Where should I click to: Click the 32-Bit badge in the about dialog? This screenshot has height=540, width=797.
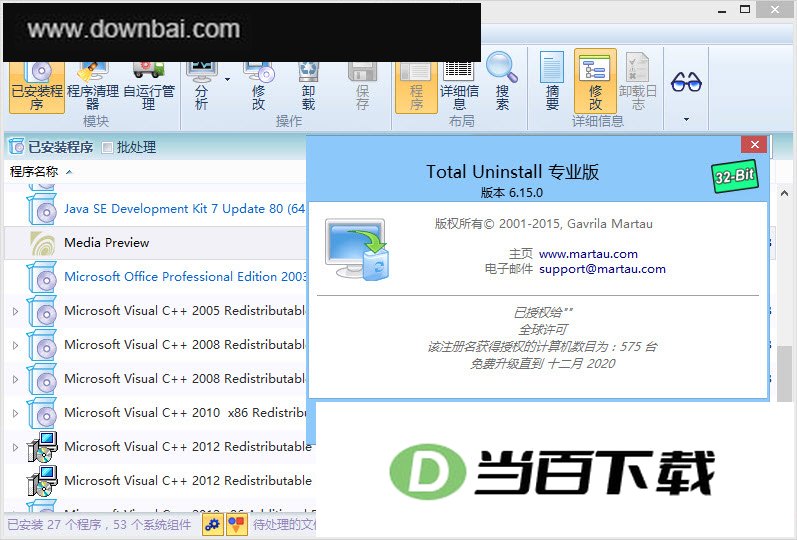pos(734,176)
